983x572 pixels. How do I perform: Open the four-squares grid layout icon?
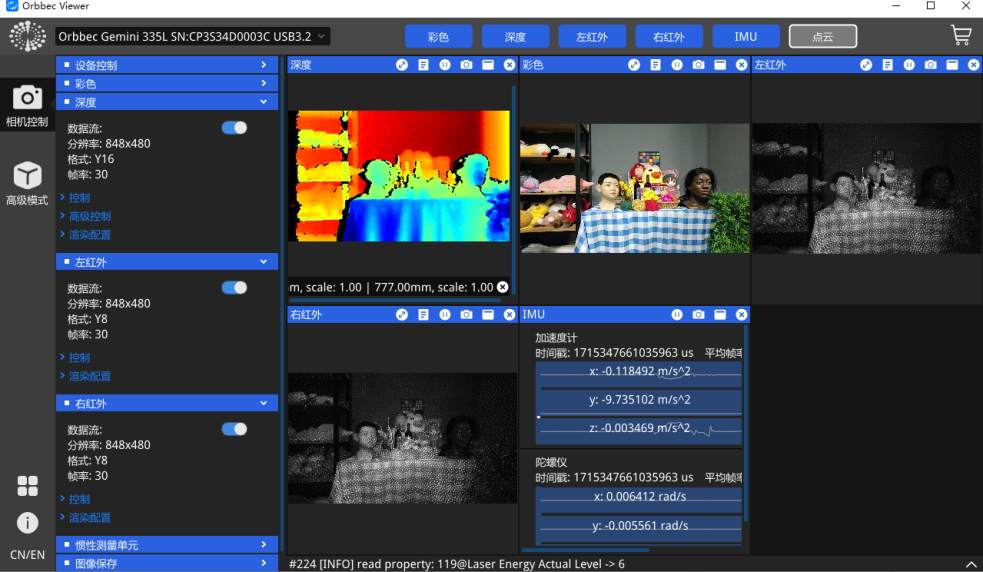pyautogui.click(x=27, y=486)
